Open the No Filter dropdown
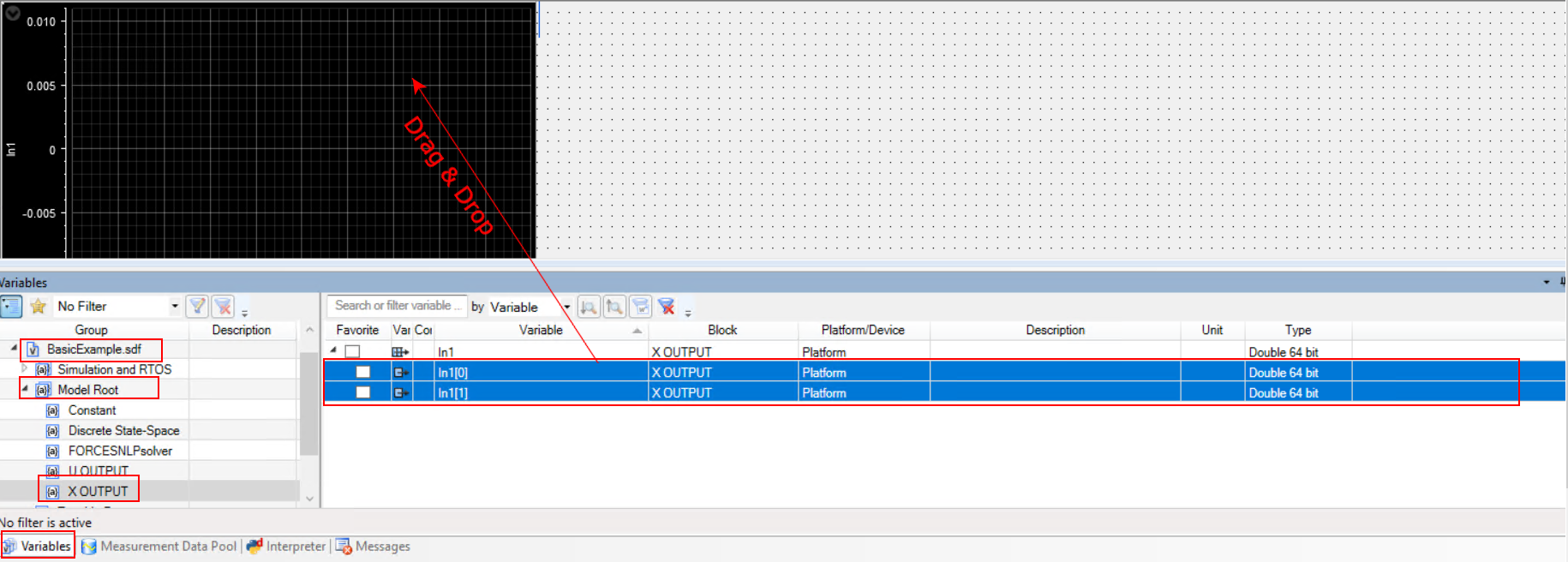This screenshot has height=562, width=1568. [175, 307]
